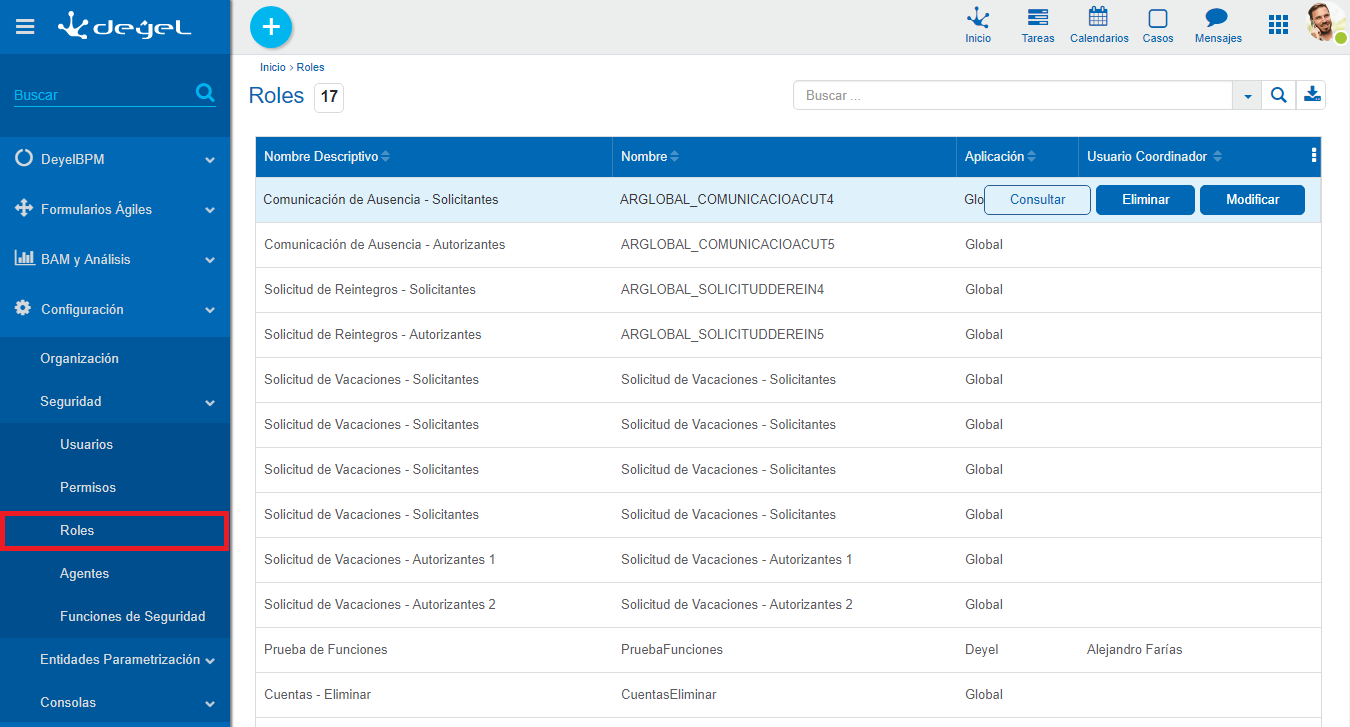Click the sidebar search magnifier icon
Viewport: 1350px width, 727px height.
tap(205, 93)
